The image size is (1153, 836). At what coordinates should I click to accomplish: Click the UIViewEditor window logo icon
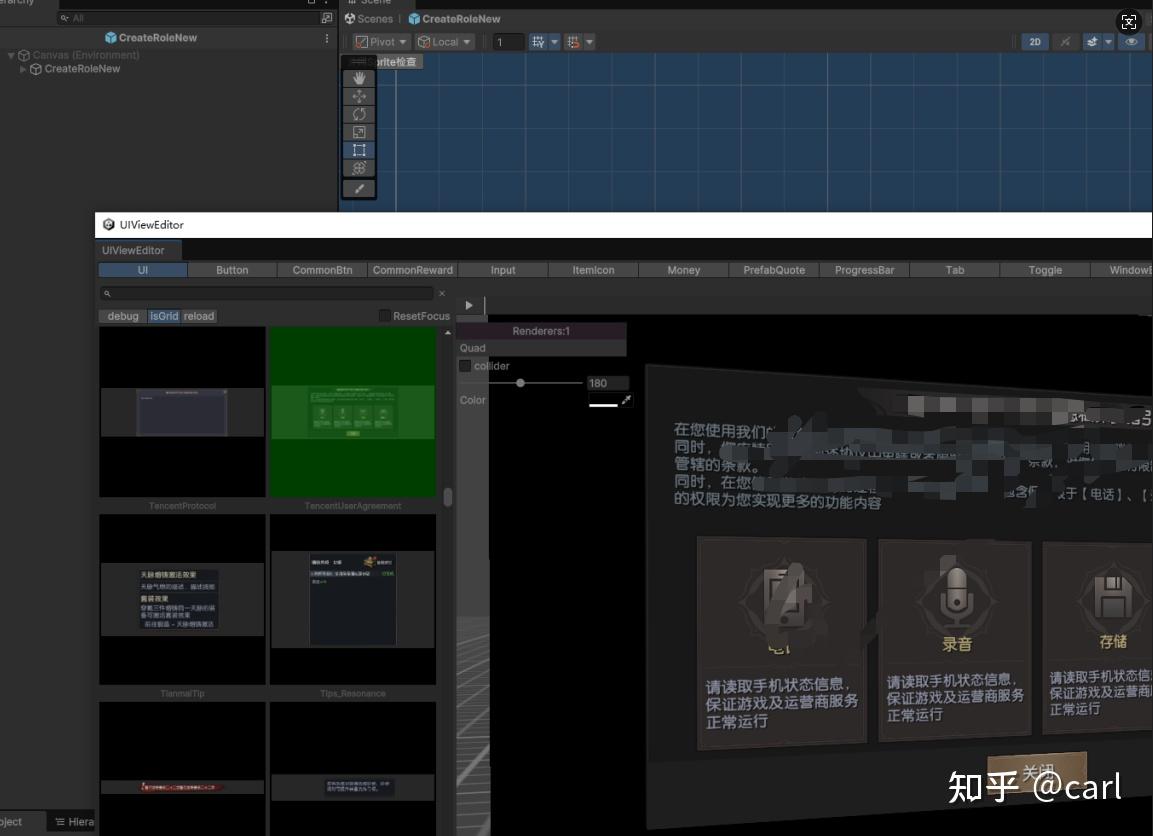click(x=109, y=224)
